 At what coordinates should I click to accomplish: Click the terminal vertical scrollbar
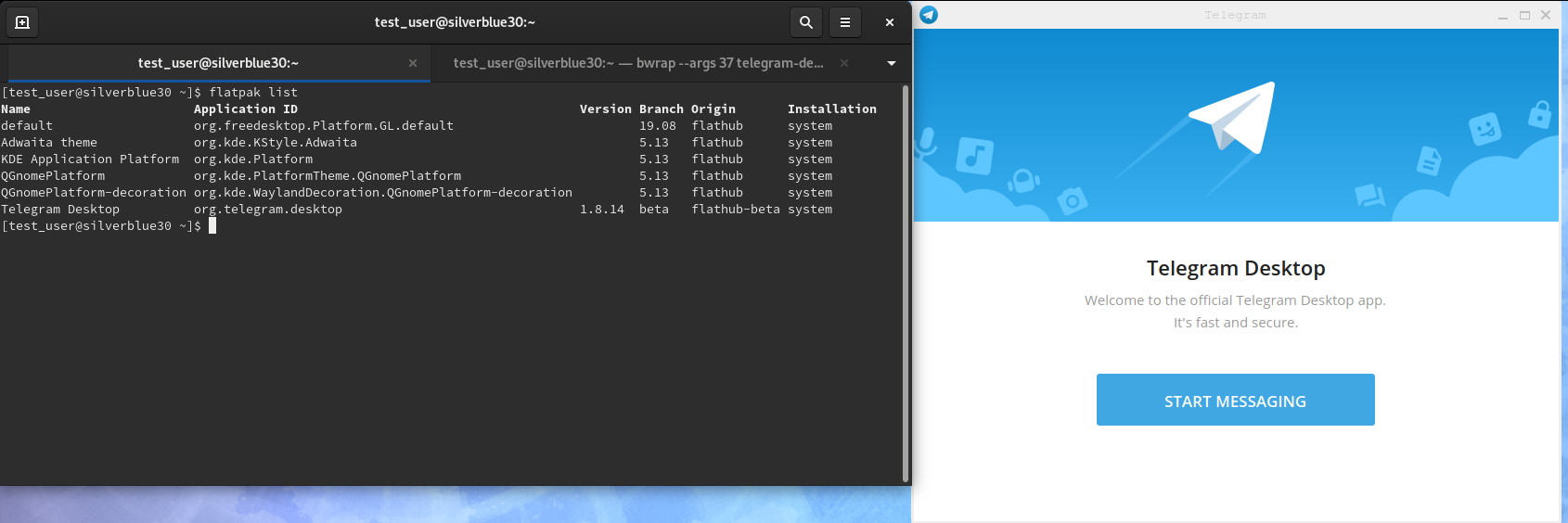click(906, 284)
